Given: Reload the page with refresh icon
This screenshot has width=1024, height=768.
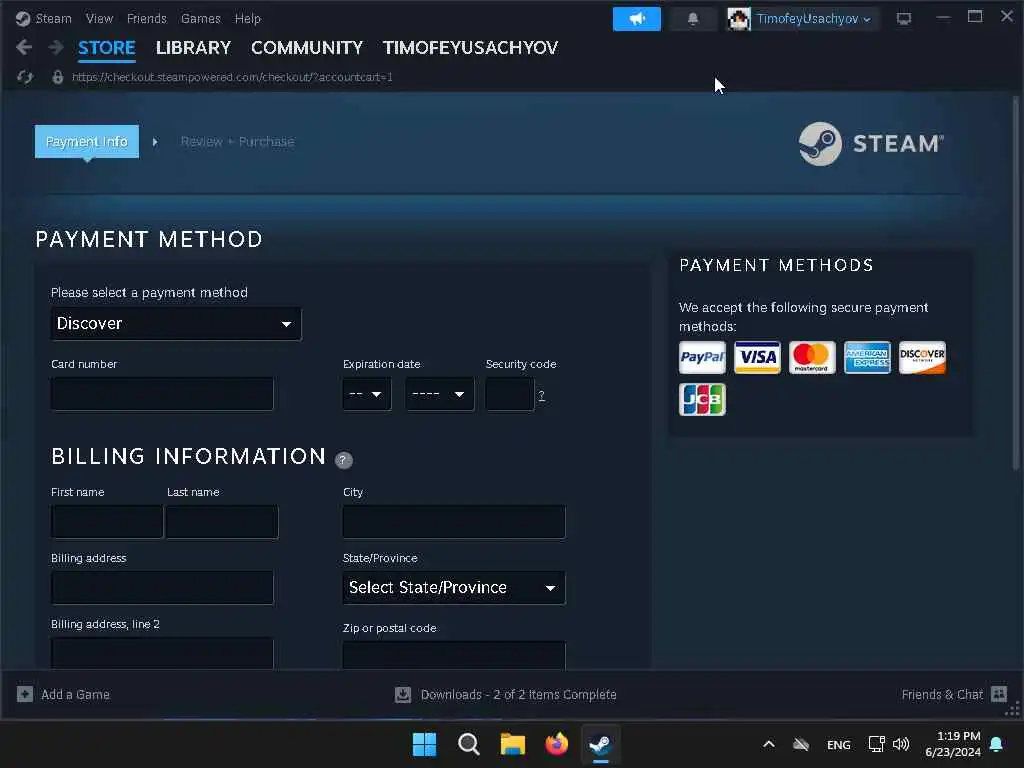Looking at the screenshot, I should tap(25, 77).
